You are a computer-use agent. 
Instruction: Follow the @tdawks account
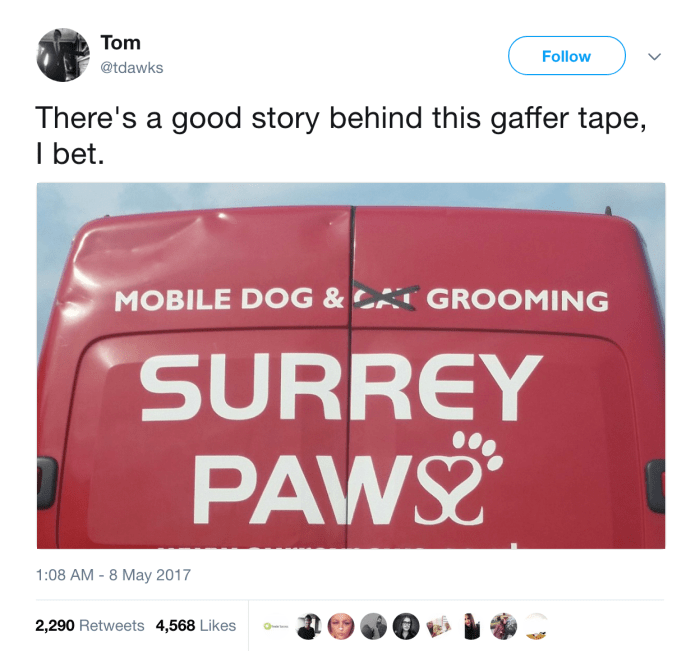tap(567, 56)
